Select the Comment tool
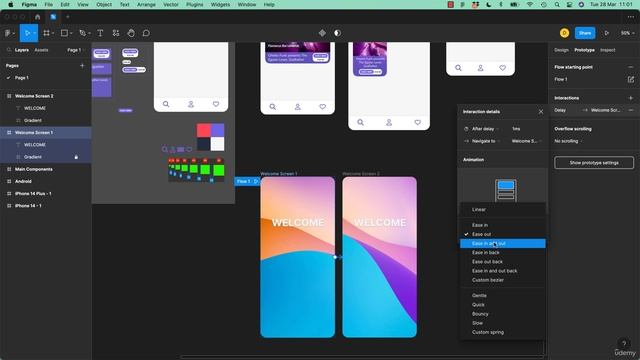 [146, 33]
